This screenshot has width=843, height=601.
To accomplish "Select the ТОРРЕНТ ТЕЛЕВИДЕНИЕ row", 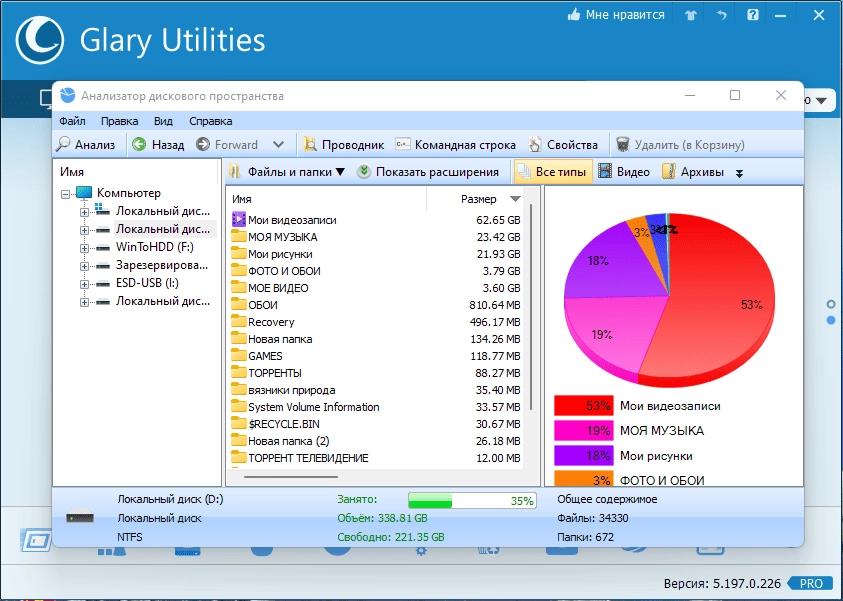I will (x=376, y=458).
